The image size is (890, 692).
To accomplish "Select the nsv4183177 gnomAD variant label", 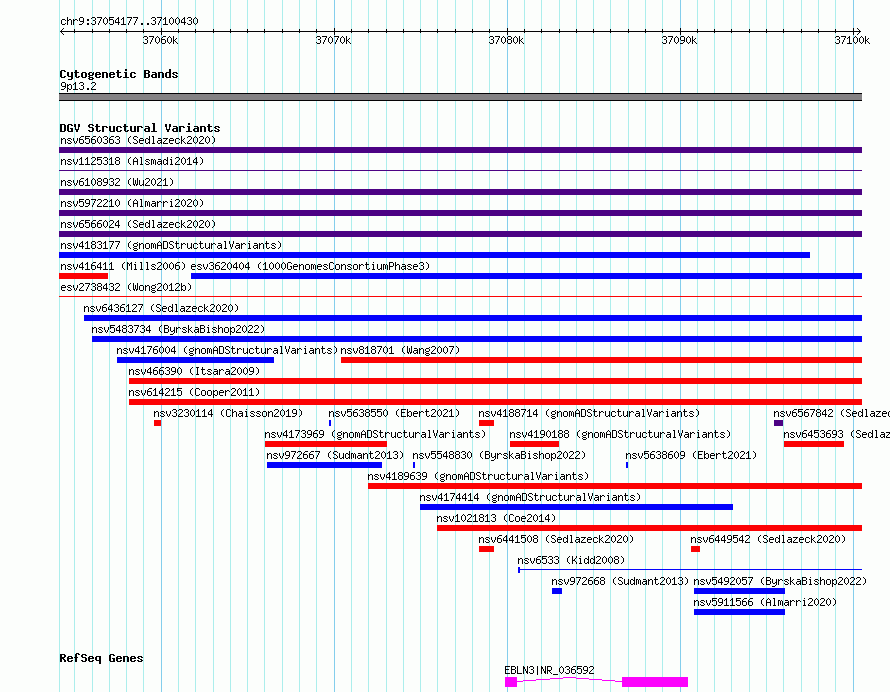I will [171, 245].
